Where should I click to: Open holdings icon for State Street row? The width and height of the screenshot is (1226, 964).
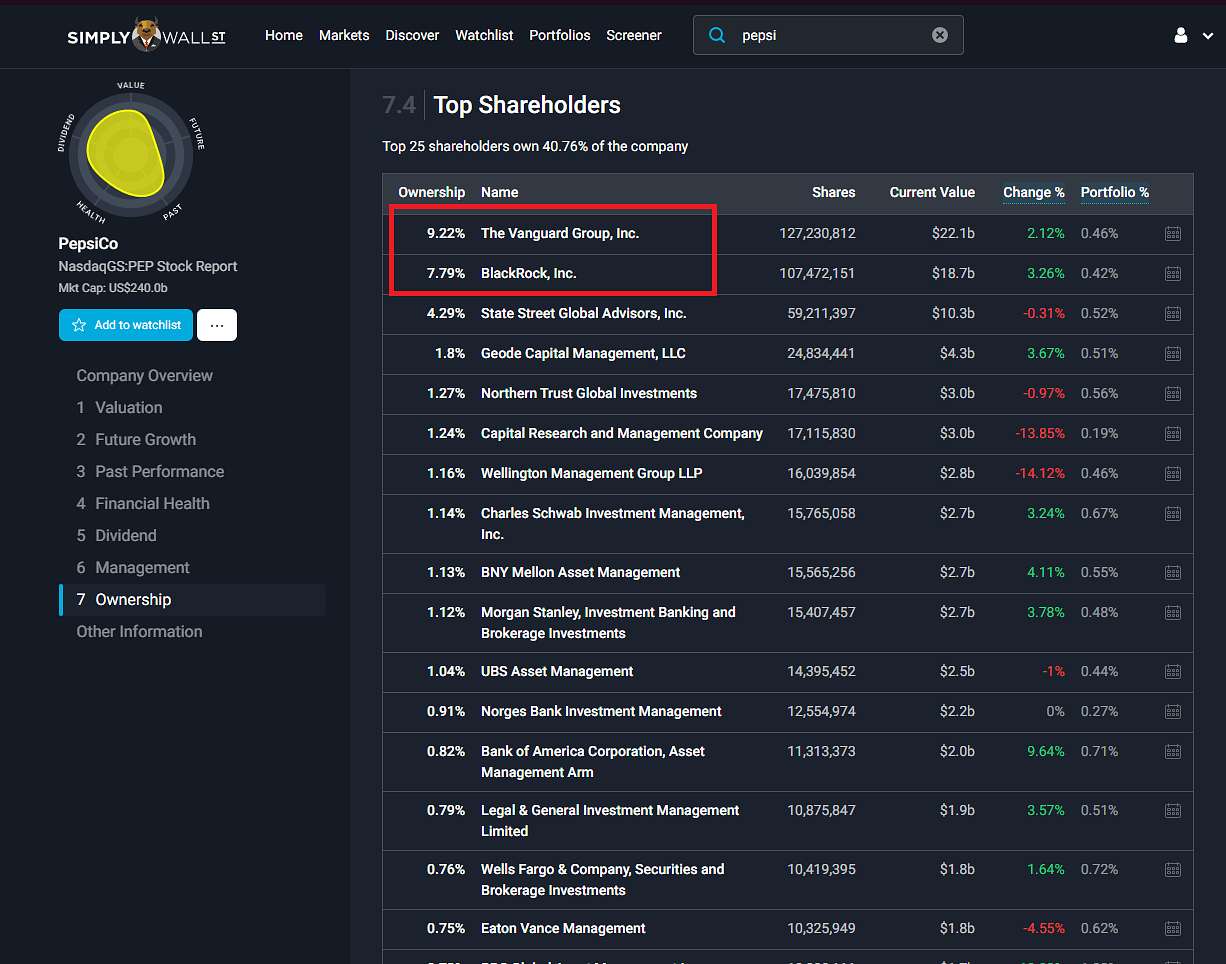click(1173, 313)
